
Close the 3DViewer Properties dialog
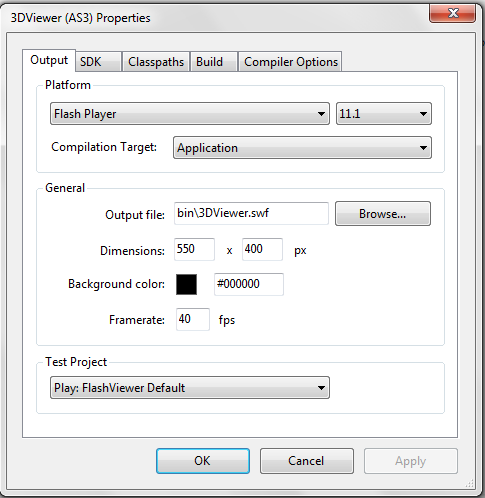(452, 13)
